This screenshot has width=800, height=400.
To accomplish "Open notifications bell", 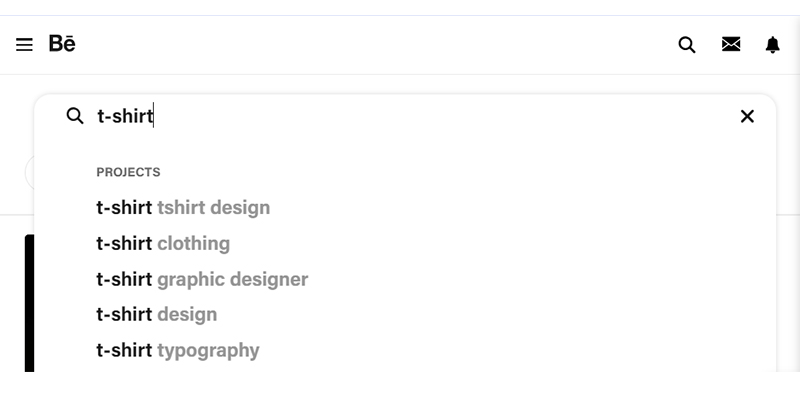I will tap(772, 45).
